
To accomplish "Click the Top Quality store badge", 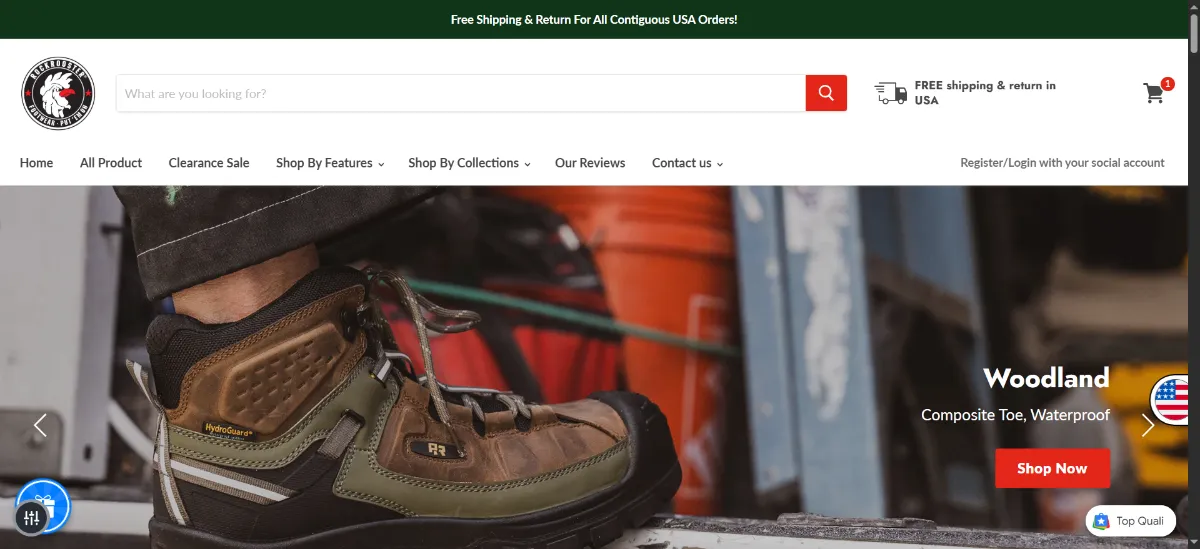I will click(x=1131, y=521).
